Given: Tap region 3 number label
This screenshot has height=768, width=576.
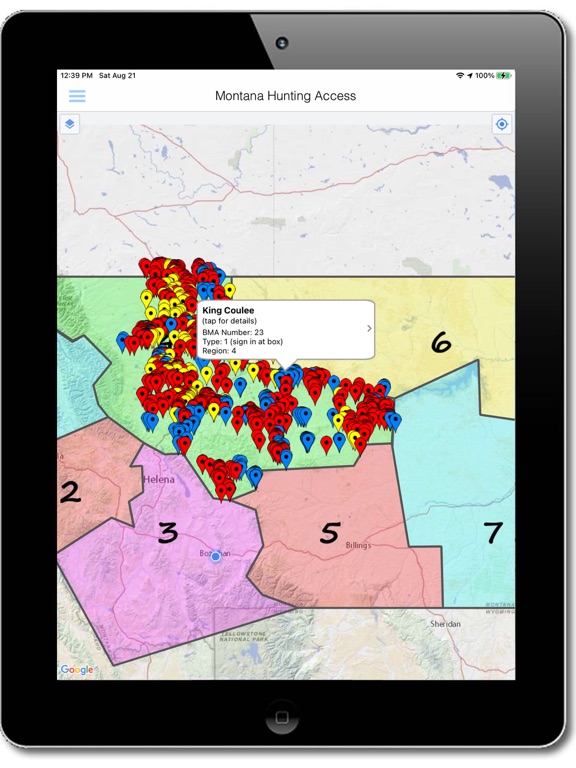Looking at the screenshot, I should coord(168,532).
